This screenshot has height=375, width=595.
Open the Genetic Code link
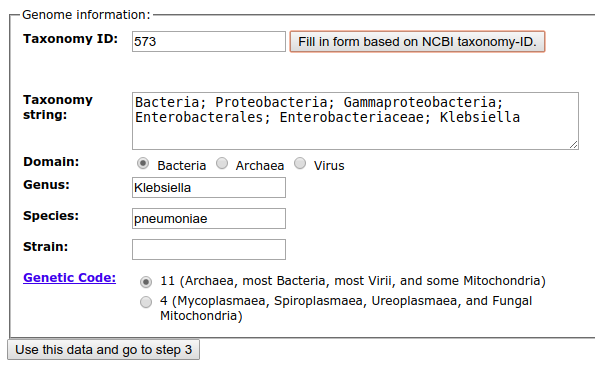(69, 278)
